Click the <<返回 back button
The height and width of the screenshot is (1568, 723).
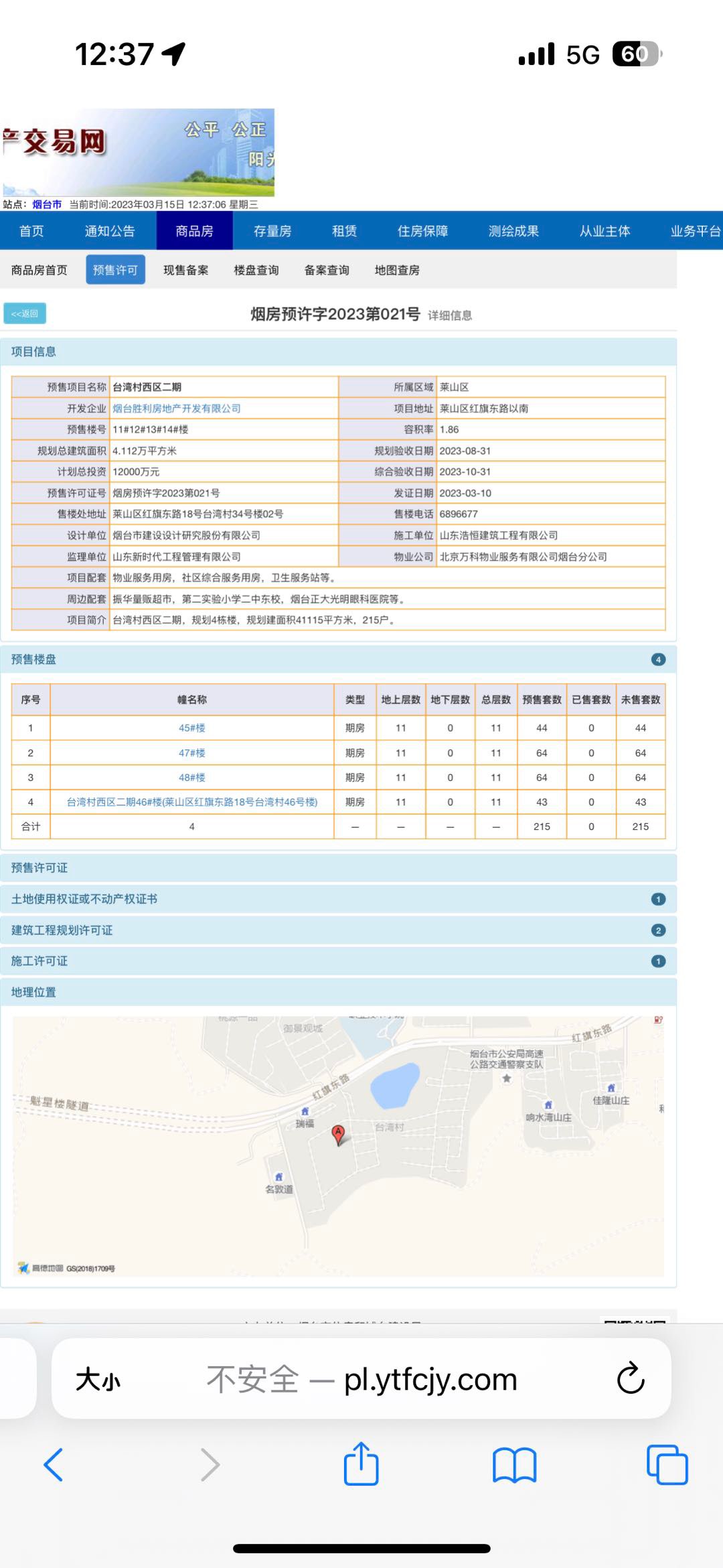pyautogui.click(x=25, y=313)
